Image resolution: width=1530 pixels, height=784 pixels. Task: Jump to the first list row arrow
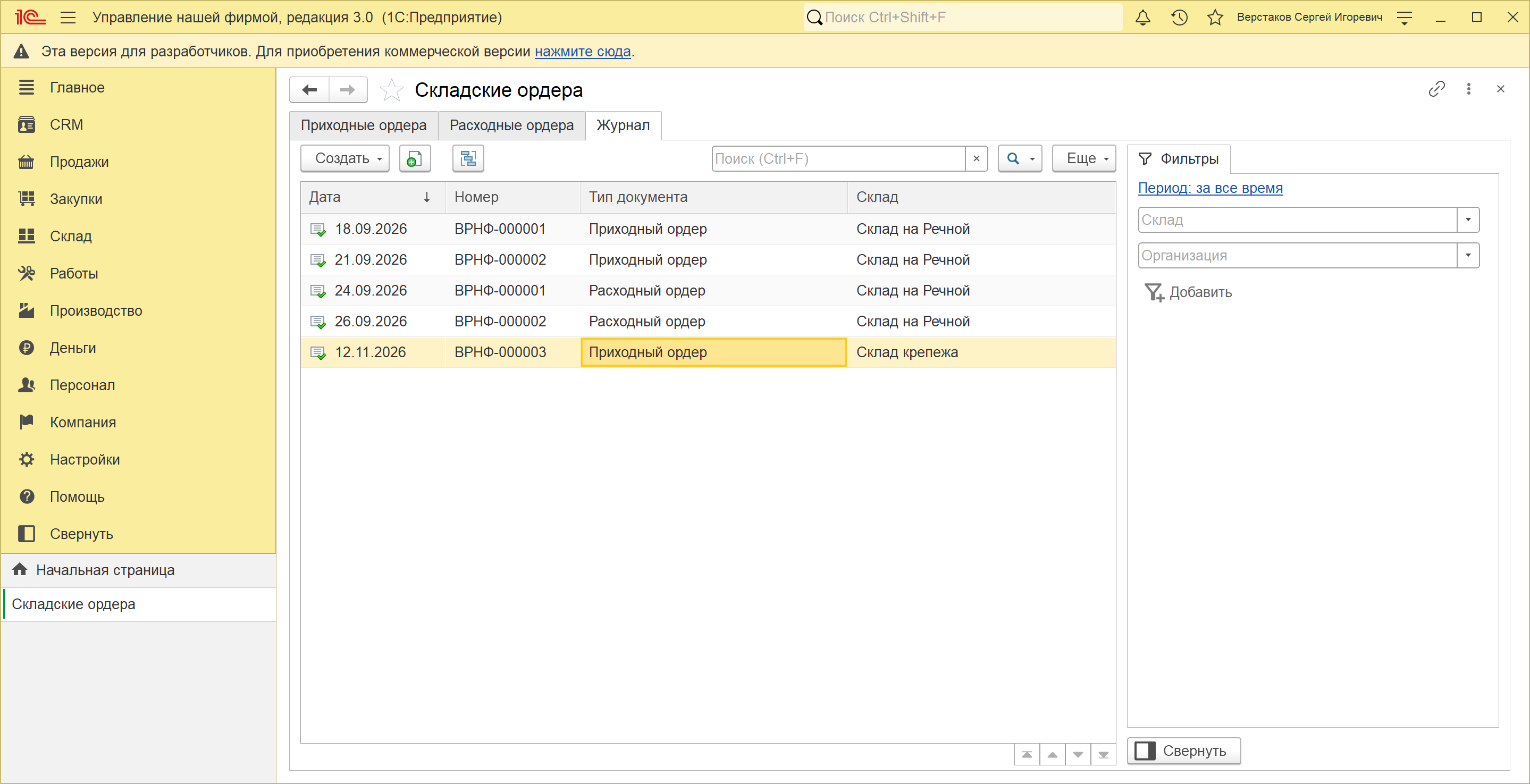click(1027, 754)
